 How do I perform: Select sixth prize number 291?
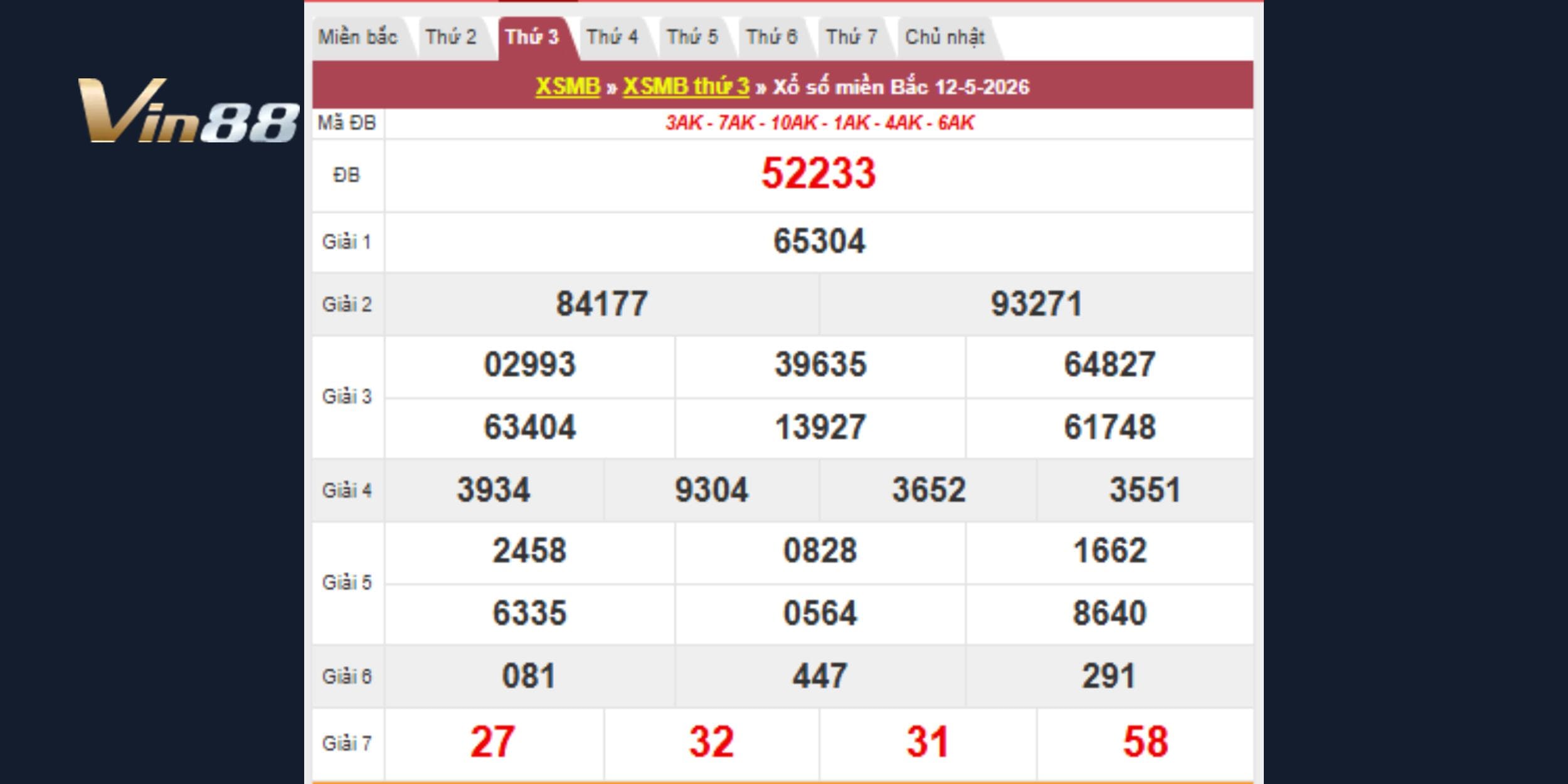click(1109, 677)
